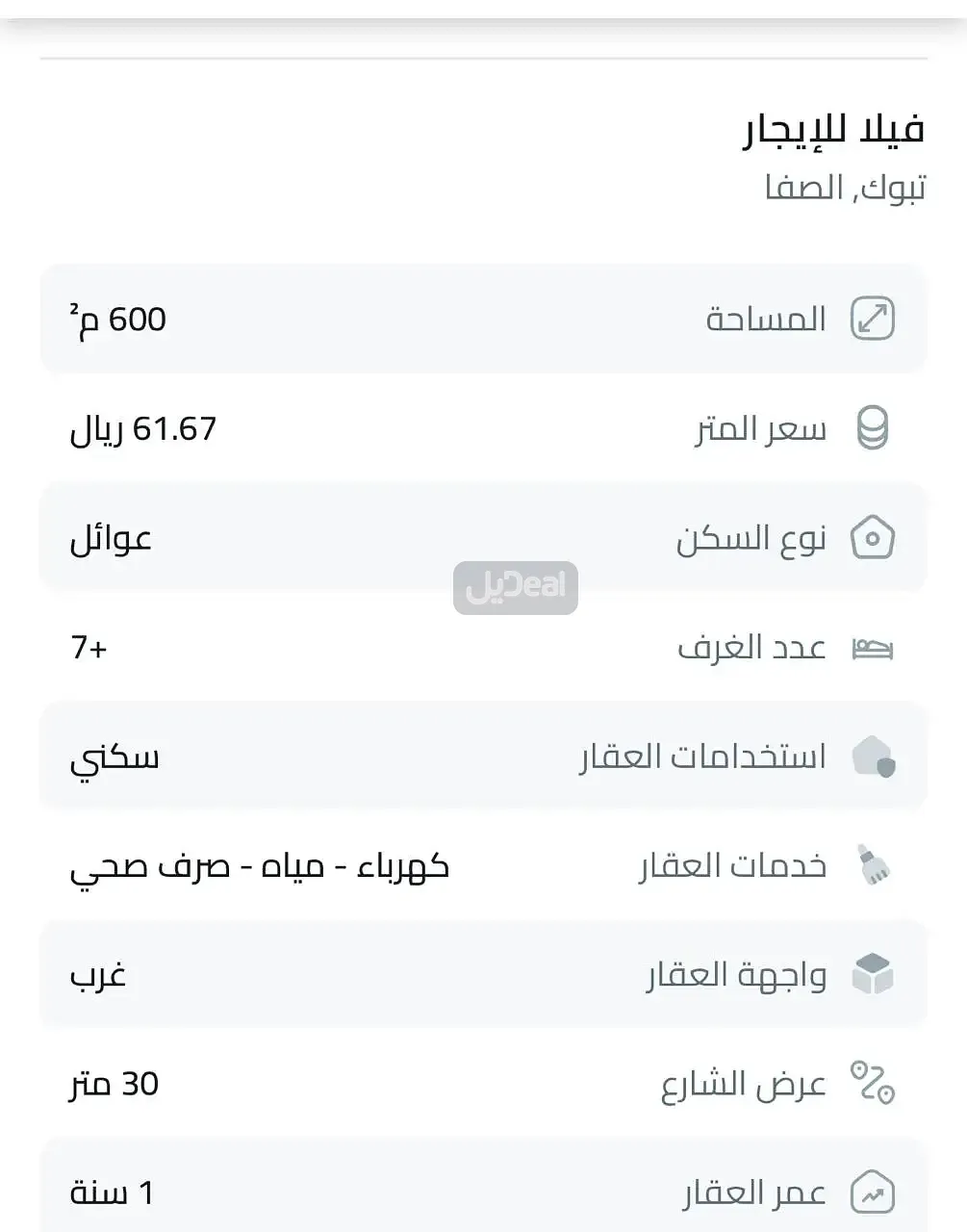The image size is (967, 1232).
Task: Click the price-per-meter coins icon
Action: tap(872, 428)
